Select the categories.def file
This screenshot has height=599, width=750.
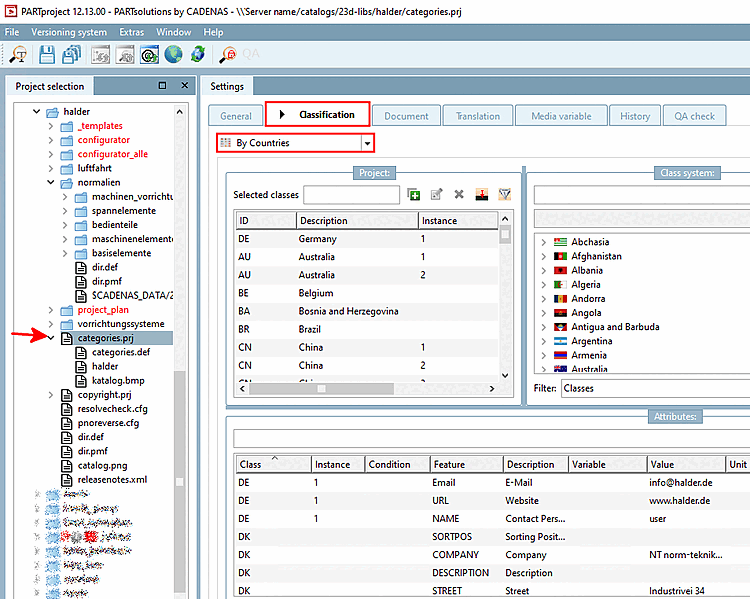pos(121,352)
